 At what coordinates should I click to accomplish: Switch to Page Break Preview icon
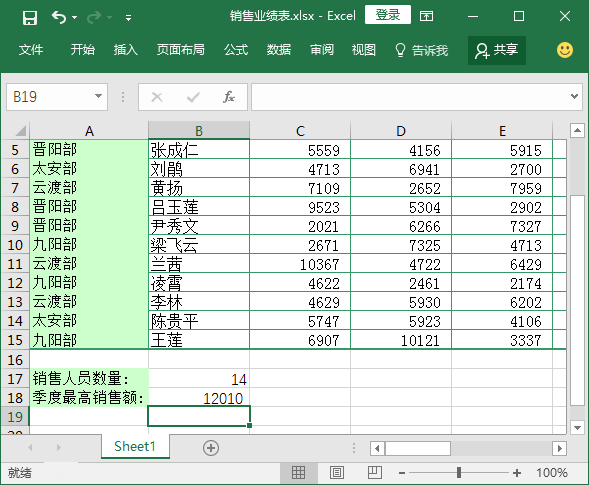click(375, 472)
